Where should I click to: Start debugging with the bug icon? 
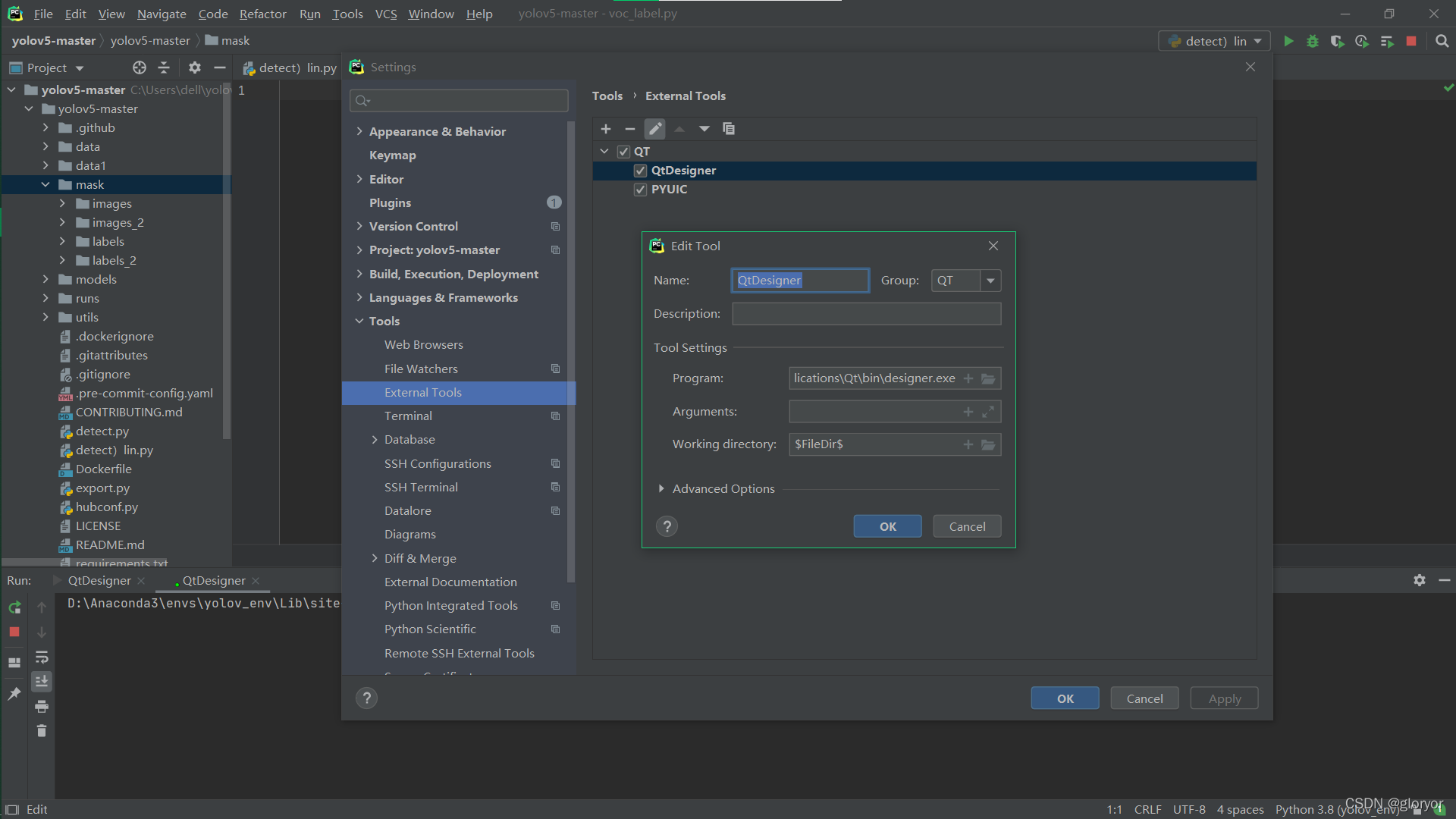1313,41
